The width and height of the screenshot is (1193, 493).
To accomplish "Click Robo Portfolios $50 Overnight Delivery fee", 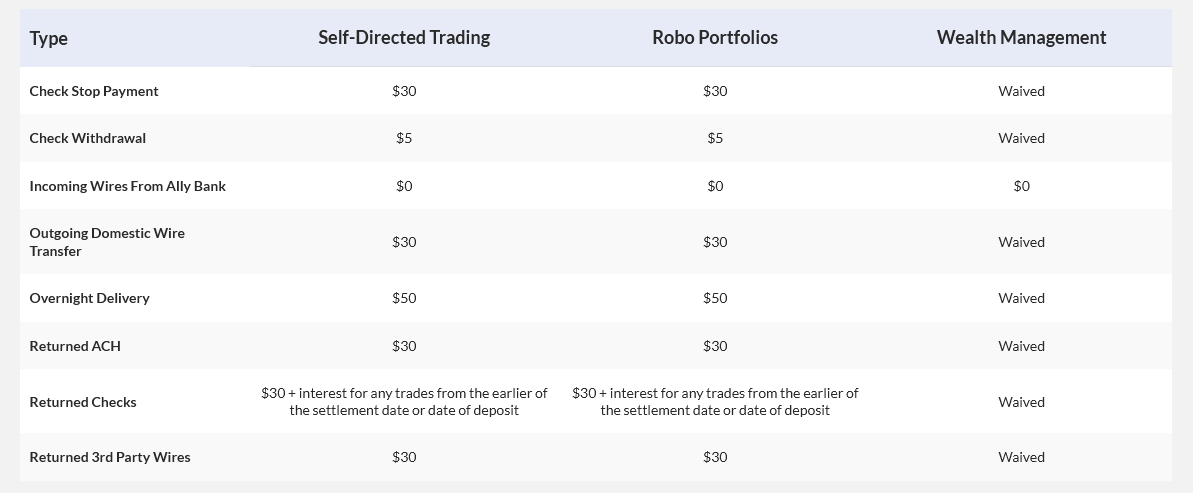I will 715,298.
